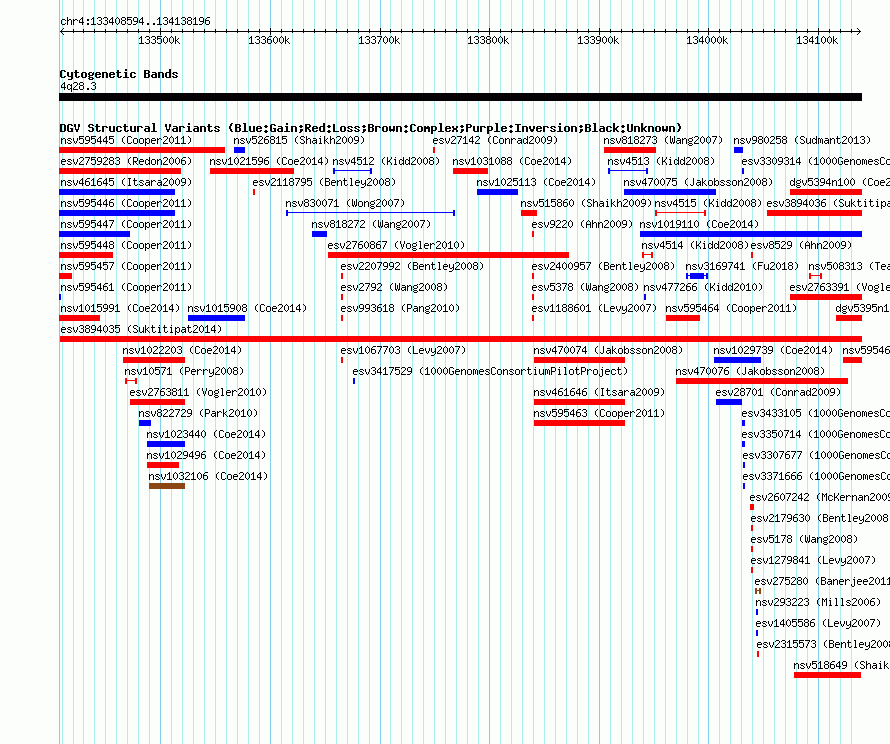The height and width of the screenshot is (744, 890).
Task: Select nsv595448 (Cooper2011) label
Action: pyautogui.click(x=126, y=245)
